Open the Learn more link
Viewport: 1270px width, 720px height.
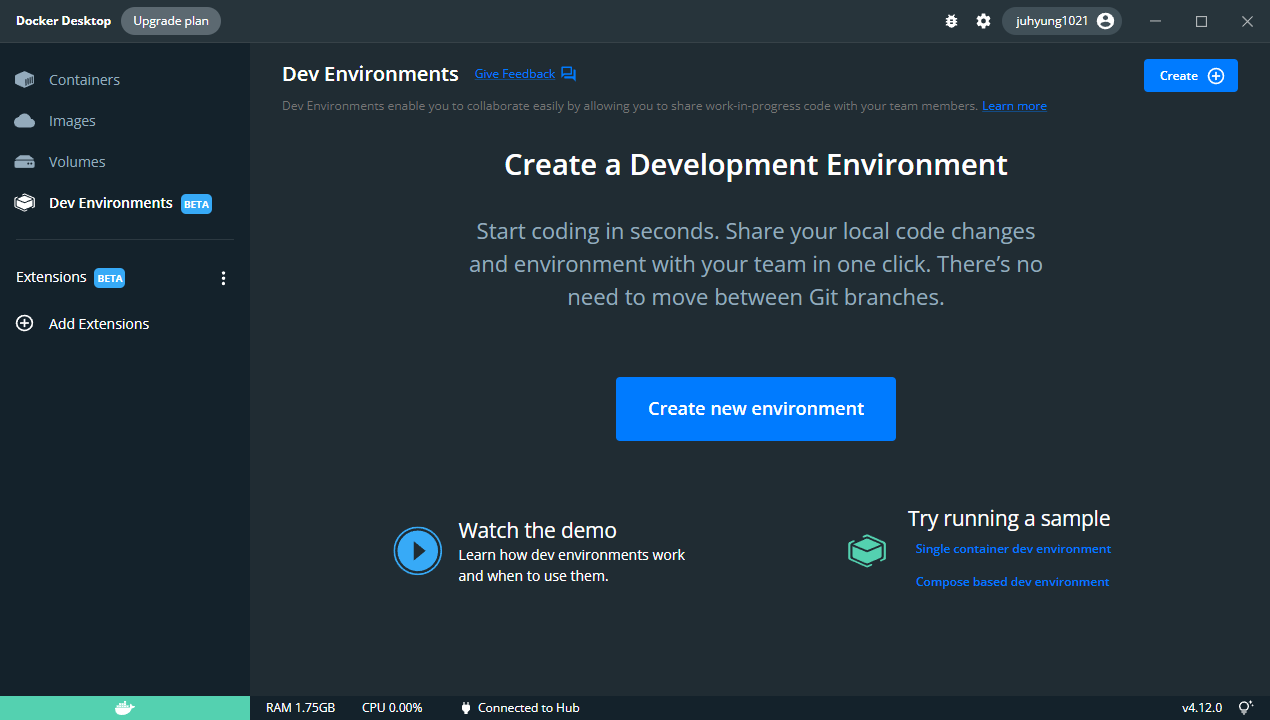click(x=1014, y=106)
